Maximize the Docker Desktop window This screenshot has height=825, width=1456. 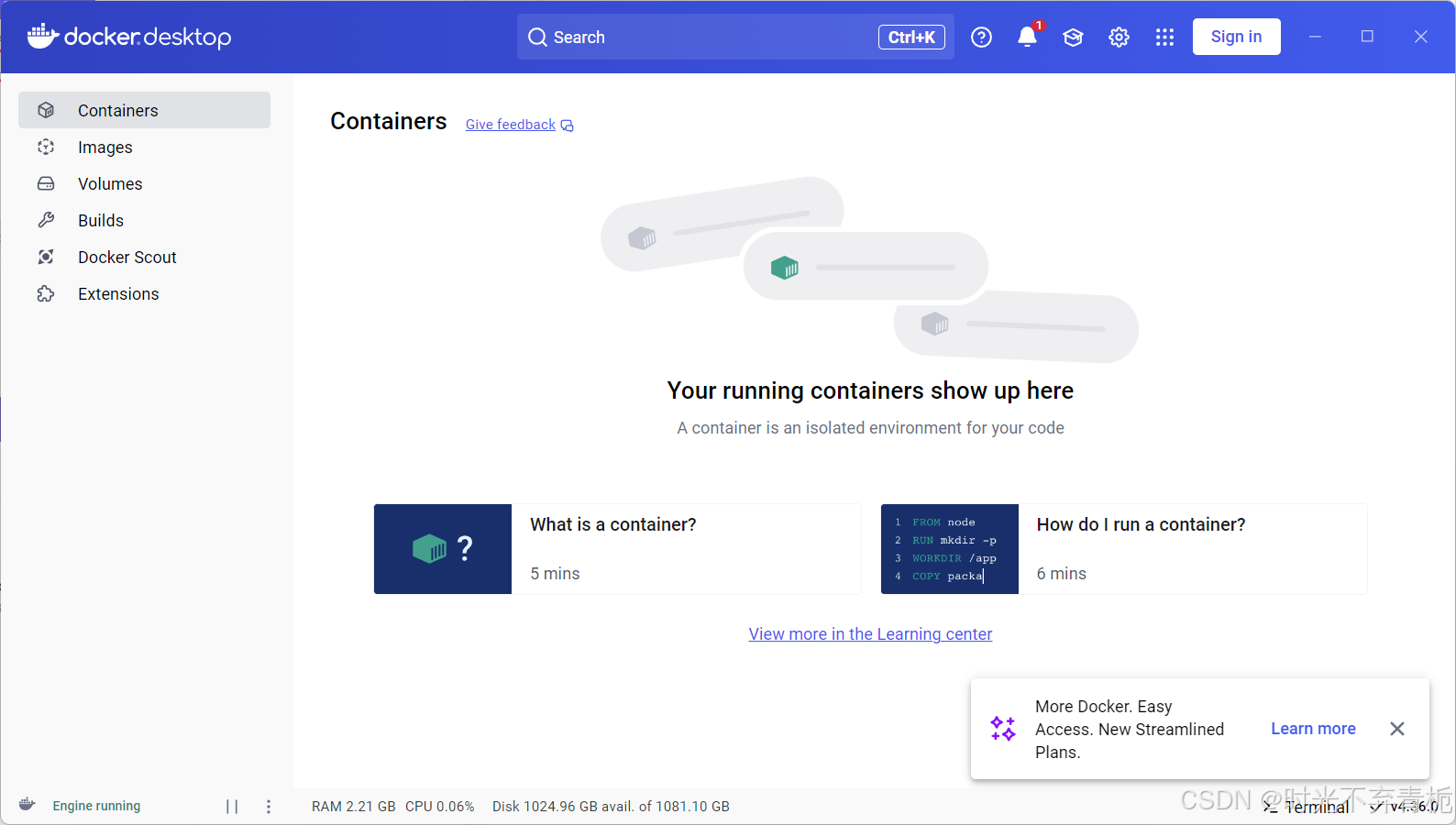click(x=1367, y=37)
